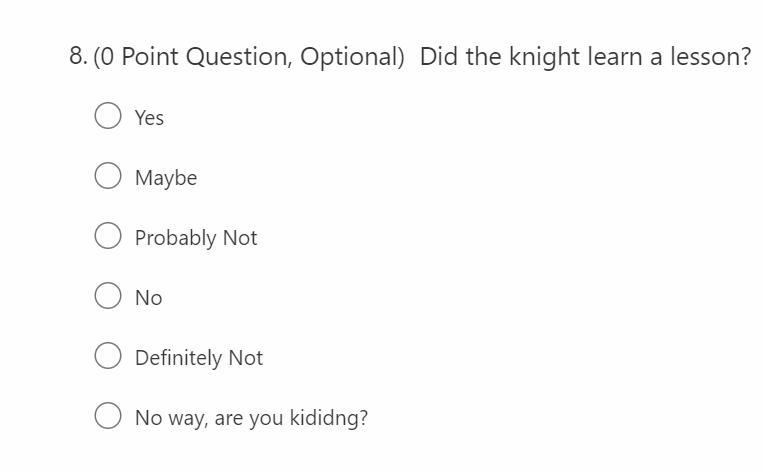763x471 pixels.
Task: Mark the "Probably Not" radio button
Action: coord(108,237)
